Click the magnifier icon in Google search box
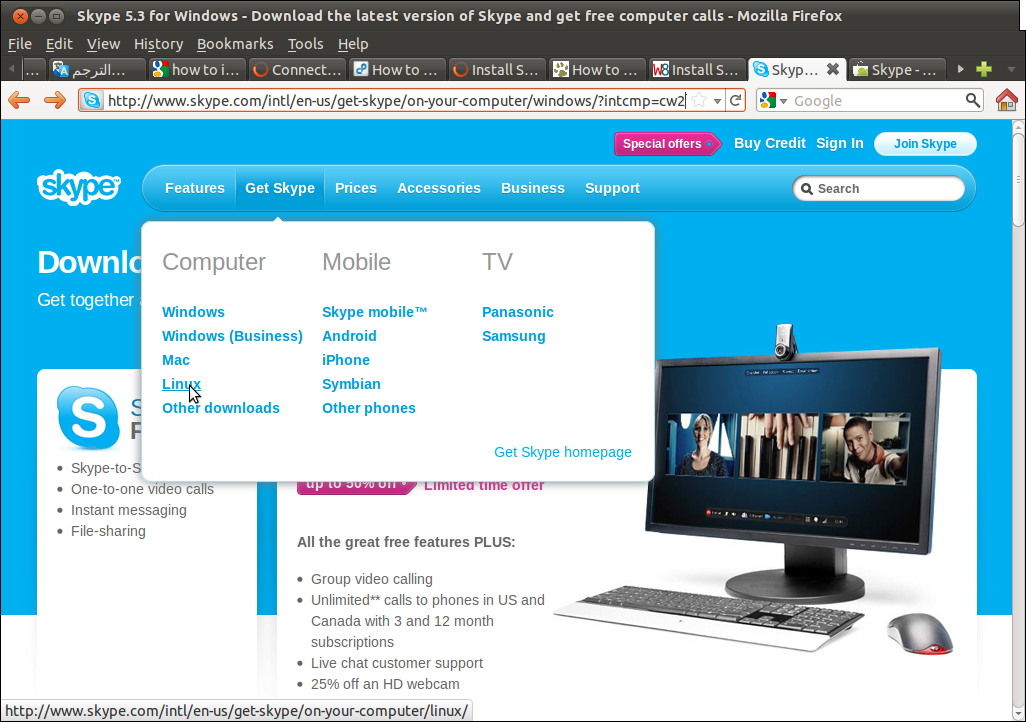The height and width of the screenshot is (722, 1026). tap(972, 100)
